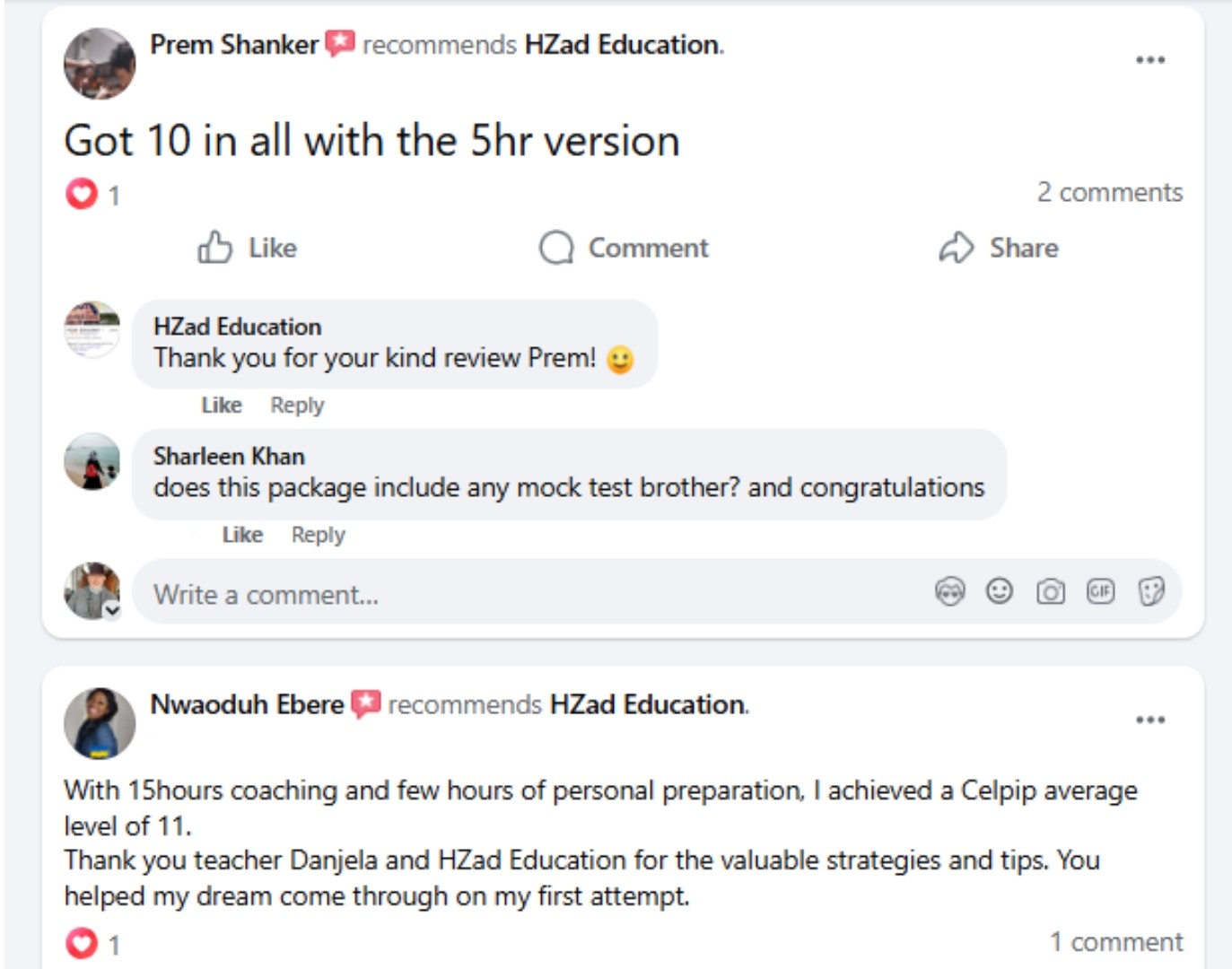Open the GIF picker in comment box
1232x969 pixels.
pos(1100,590)
